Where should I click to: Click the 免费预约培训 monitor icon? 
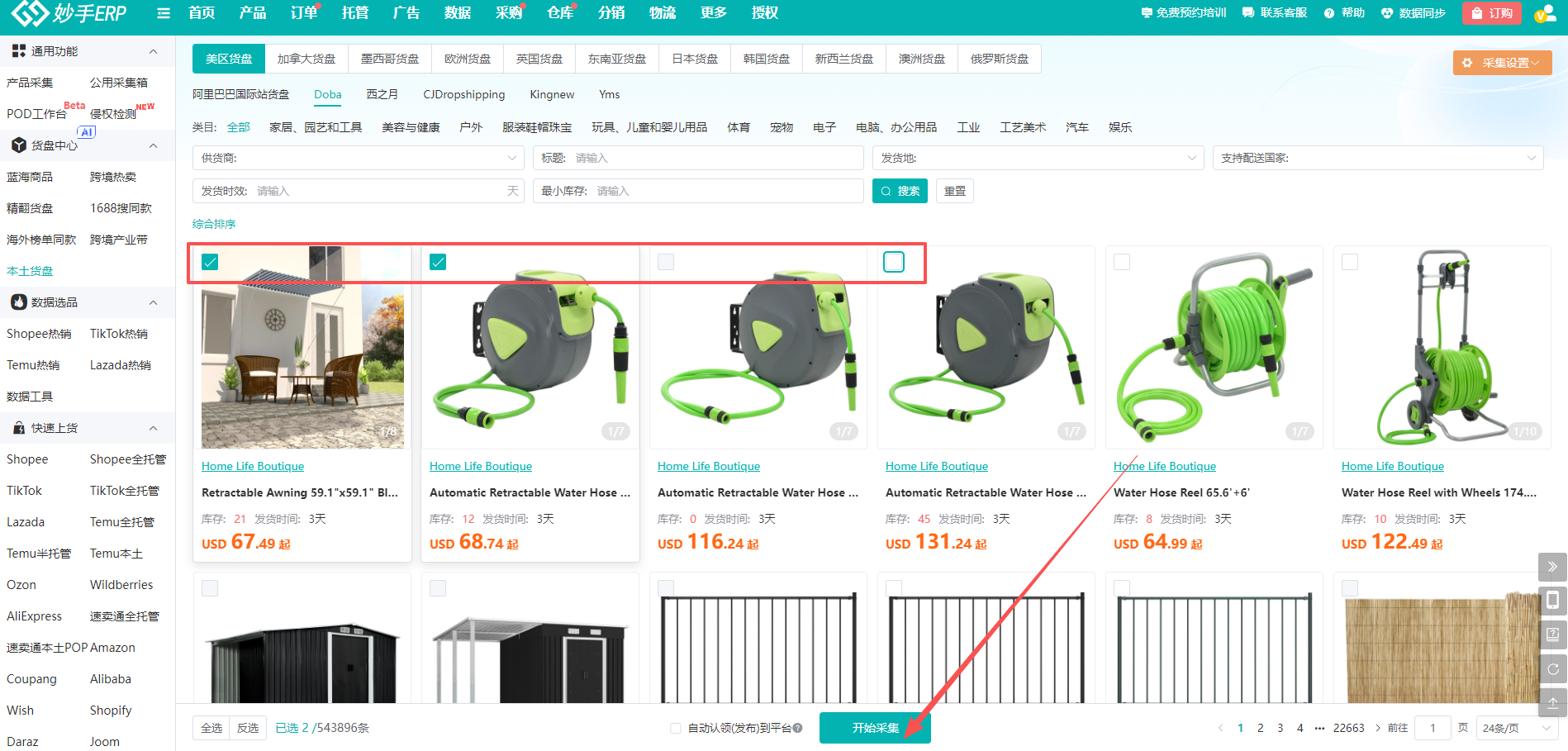tap(1147, 13)
